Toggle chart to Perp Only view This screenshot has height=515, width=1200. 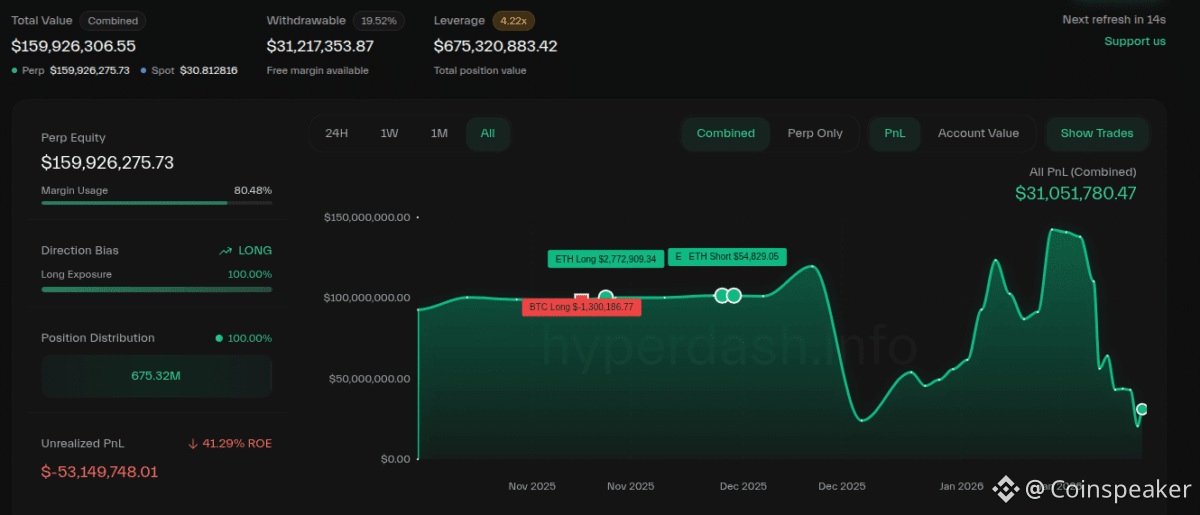coord(815,133)
